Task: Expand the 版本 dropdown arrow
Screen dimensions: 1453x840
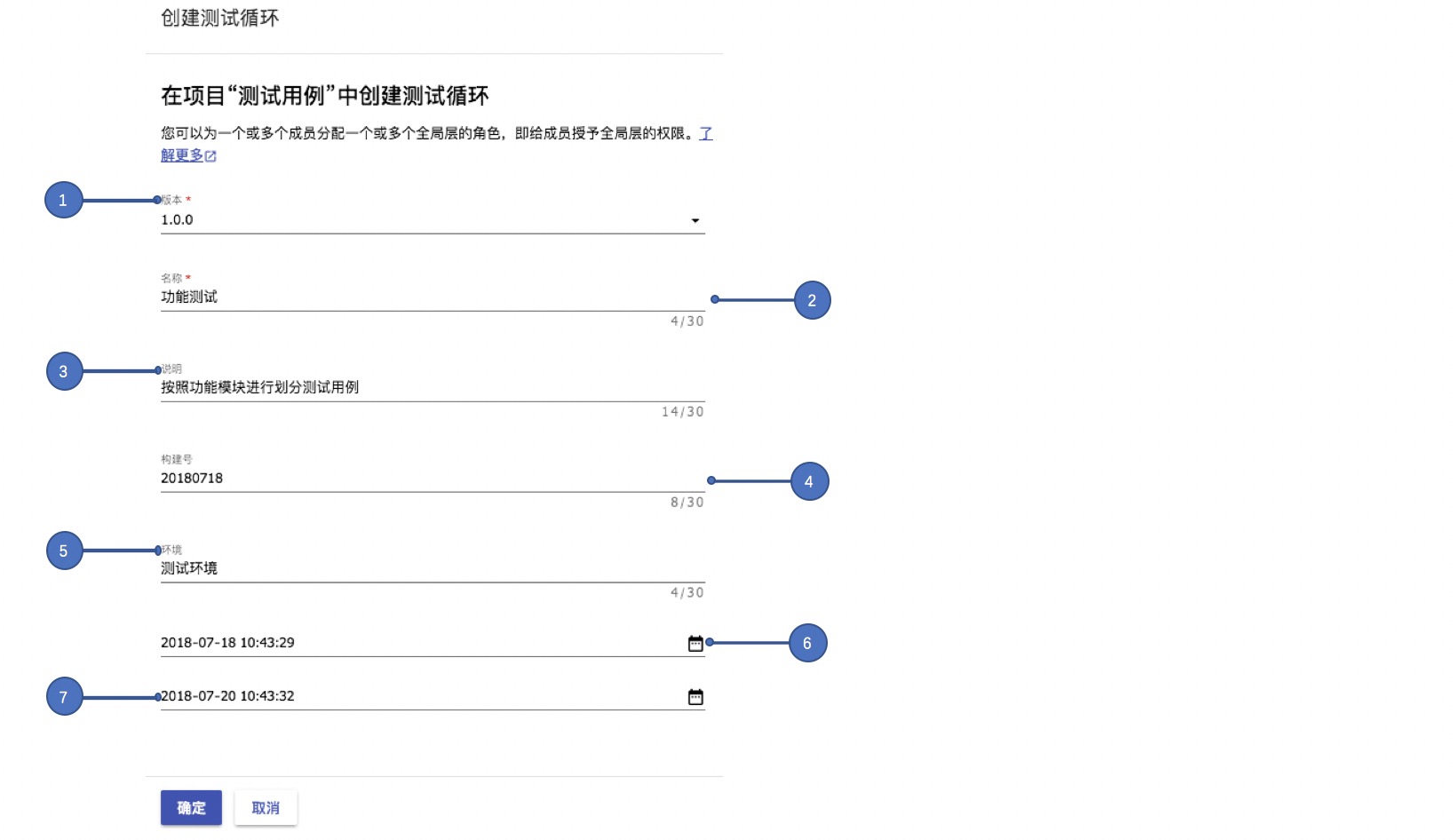Action: coord(695,221)
